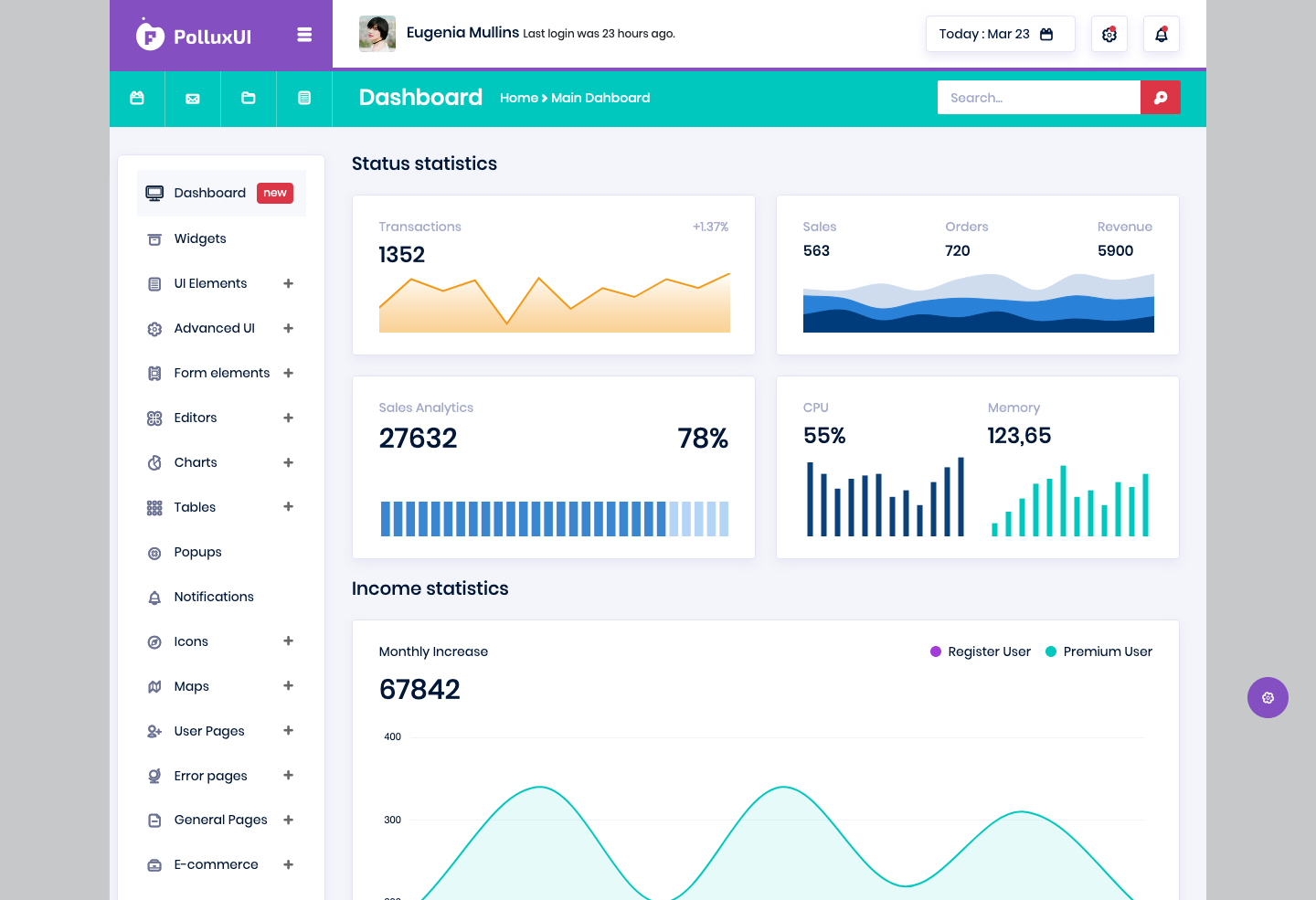Open the notifications bell in the header
This screenshot has height=900, width=1316.
1162,34
